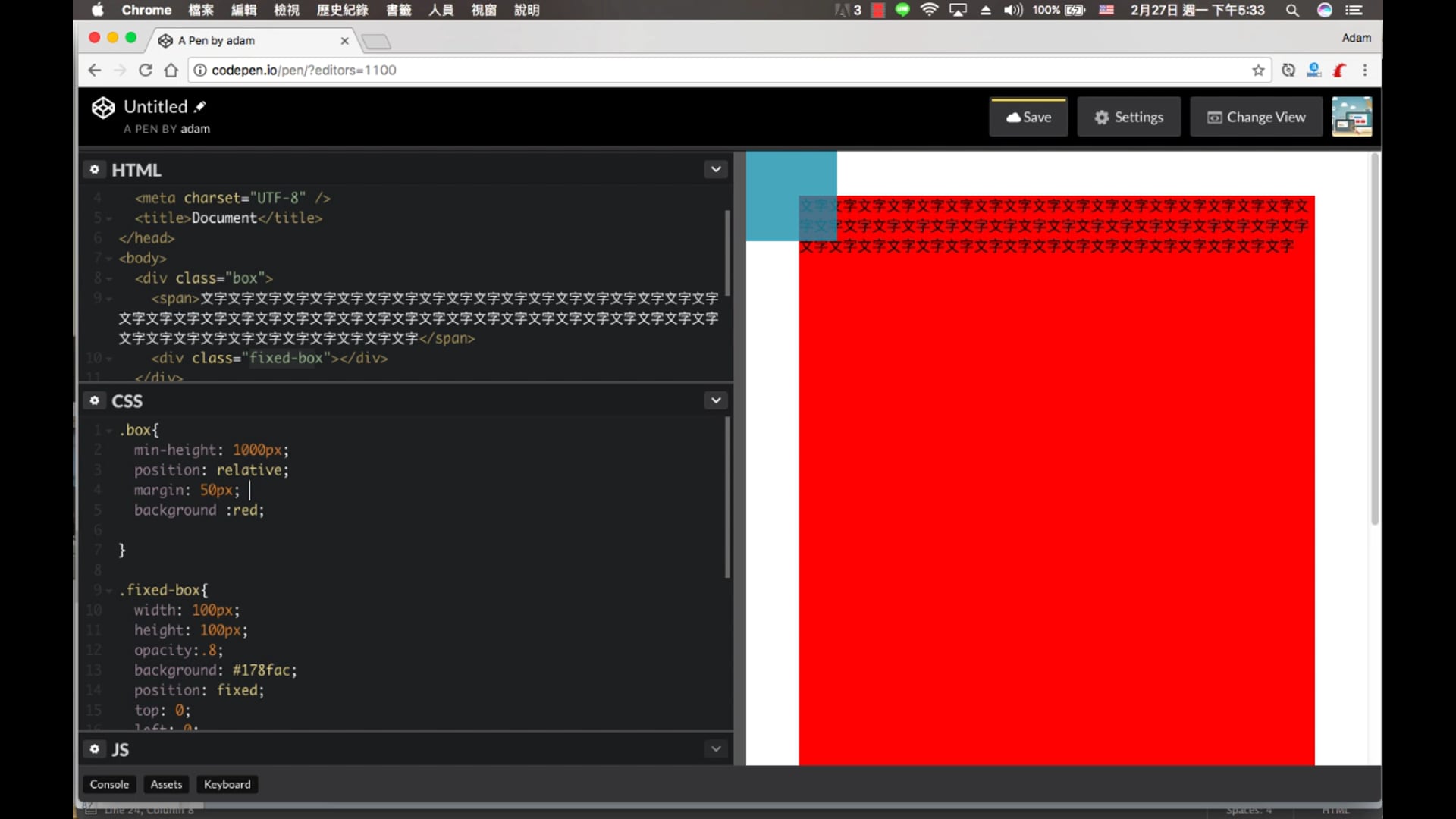The width and height of the screenshot is (1456, 819).
Task: Bookmark page with star icon
Action: (x=1258, y=70)
